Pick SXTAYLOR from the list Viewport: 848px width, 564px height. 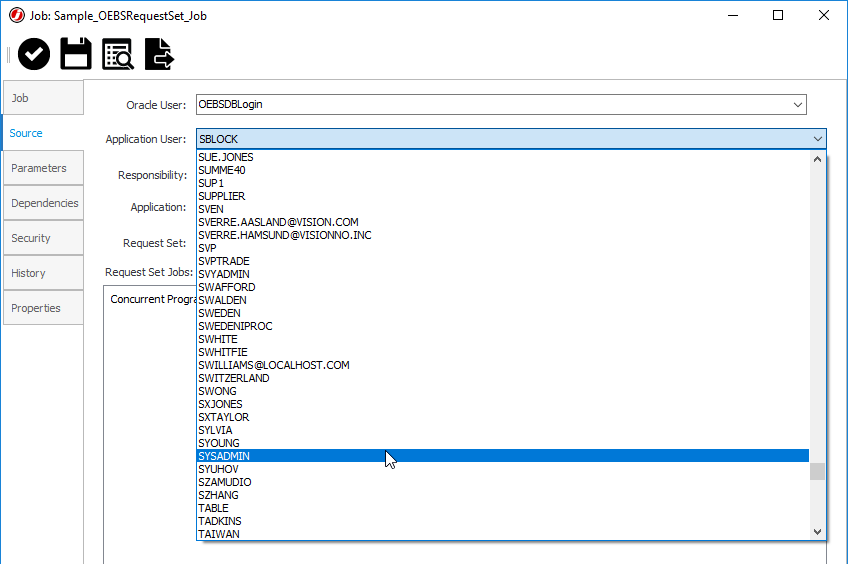coord(503,417)
